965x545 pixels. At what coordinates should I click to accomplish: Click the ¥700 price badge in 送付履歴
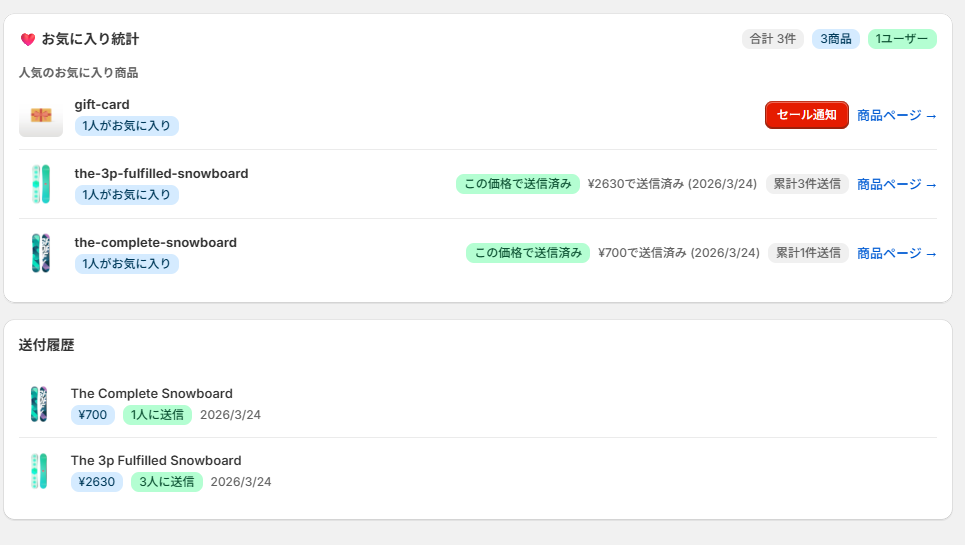[x=93, y=415]
